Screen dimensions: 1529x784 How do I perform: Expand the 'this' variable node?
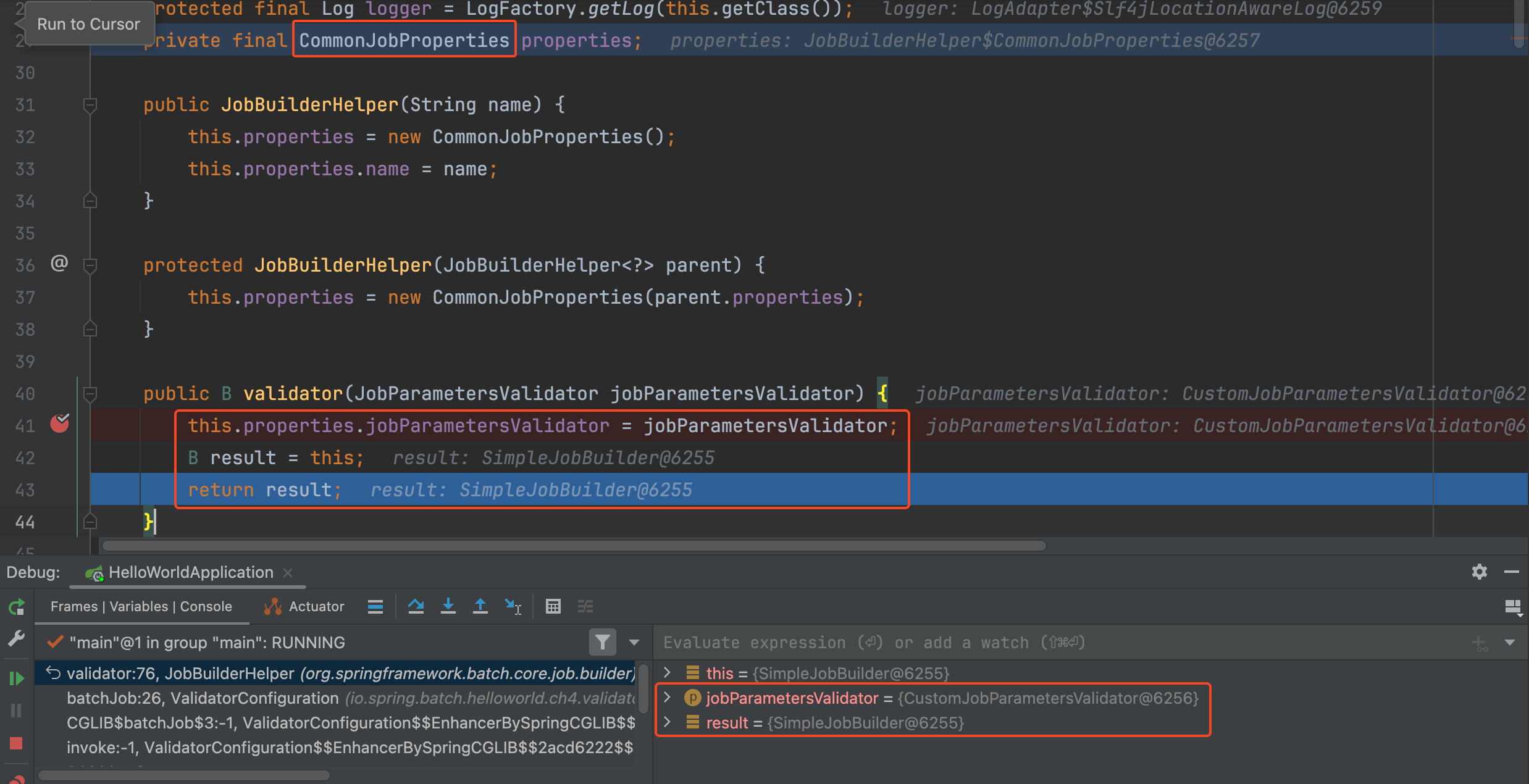[667, 672]
